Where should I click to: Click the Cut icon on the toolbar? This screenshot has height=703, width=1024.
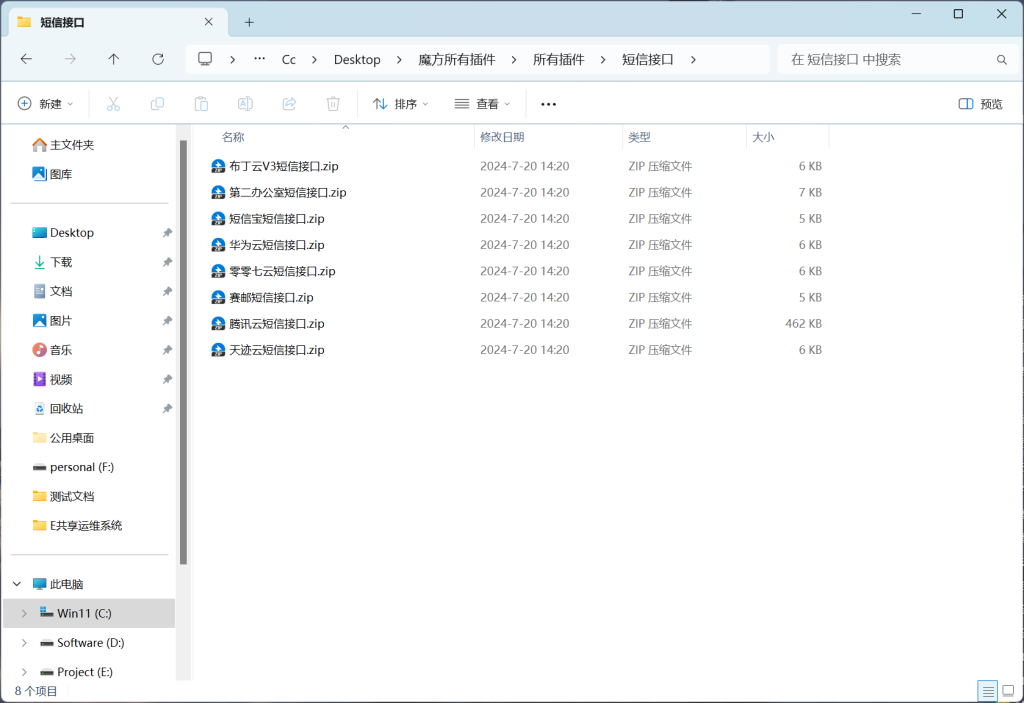pos(113,103)
